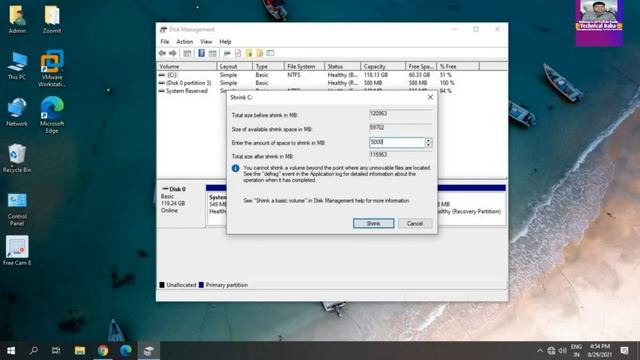Click the Back arrow in Disk Management toolbar
The width and height of the screenshot is (640, 360).
pyautogui.click(x=162, y=53)
